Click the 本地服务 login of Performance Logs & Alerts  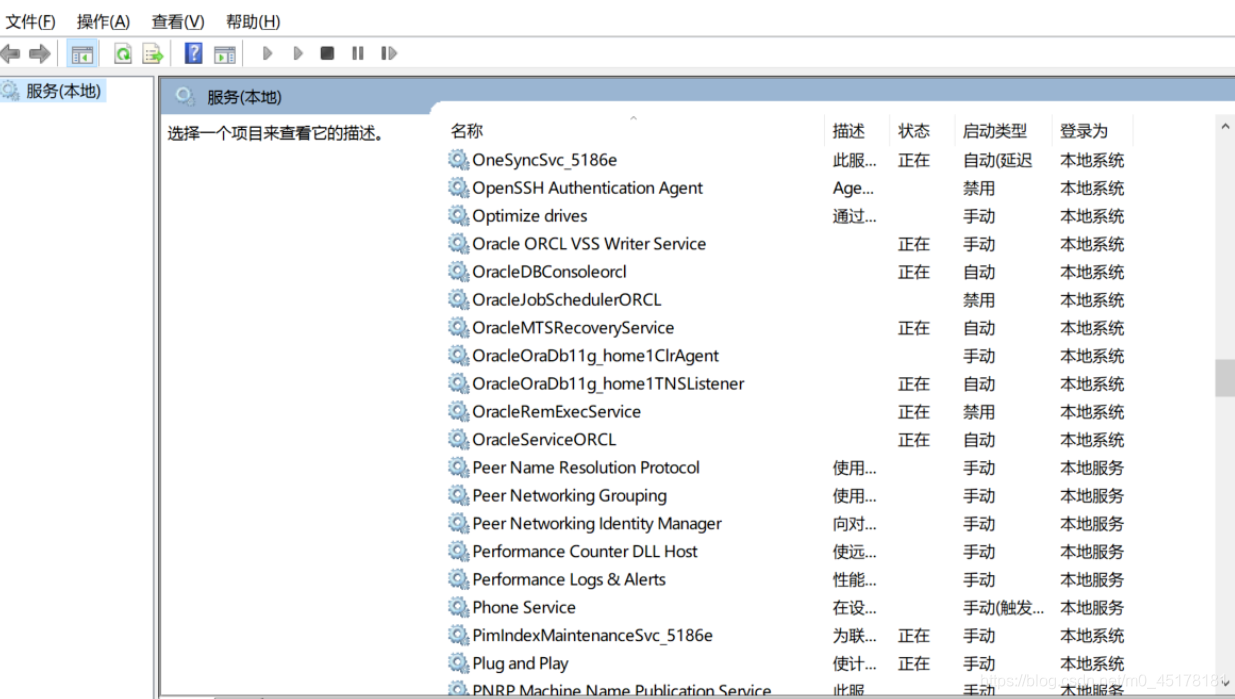click(1092, 580)
